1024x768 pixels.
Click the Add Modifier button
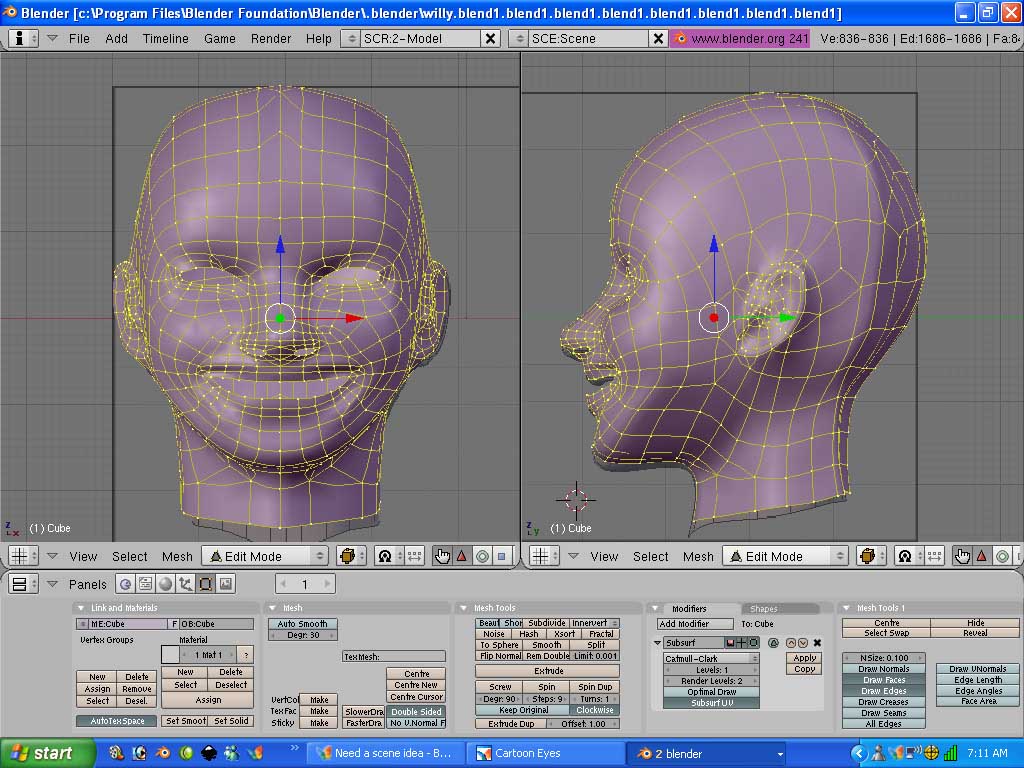695,624
